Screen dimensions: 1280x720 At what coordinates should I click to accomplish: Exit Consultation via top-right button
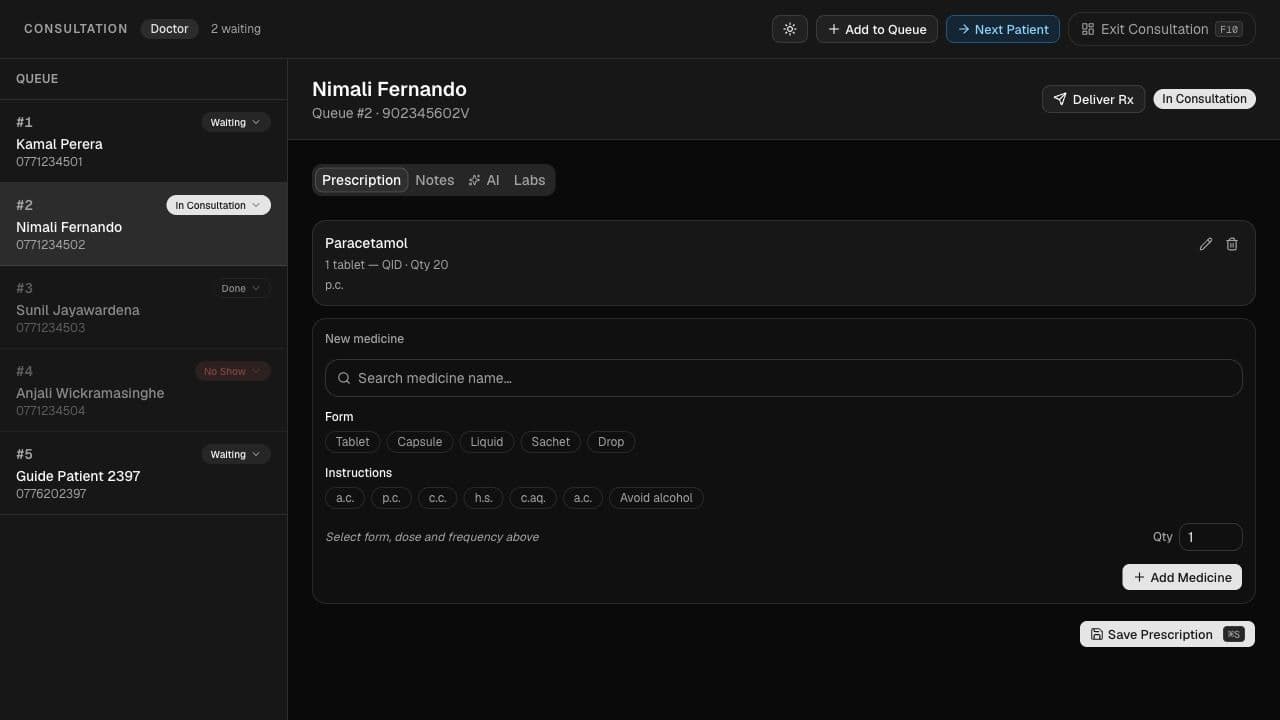(1162, 29)
